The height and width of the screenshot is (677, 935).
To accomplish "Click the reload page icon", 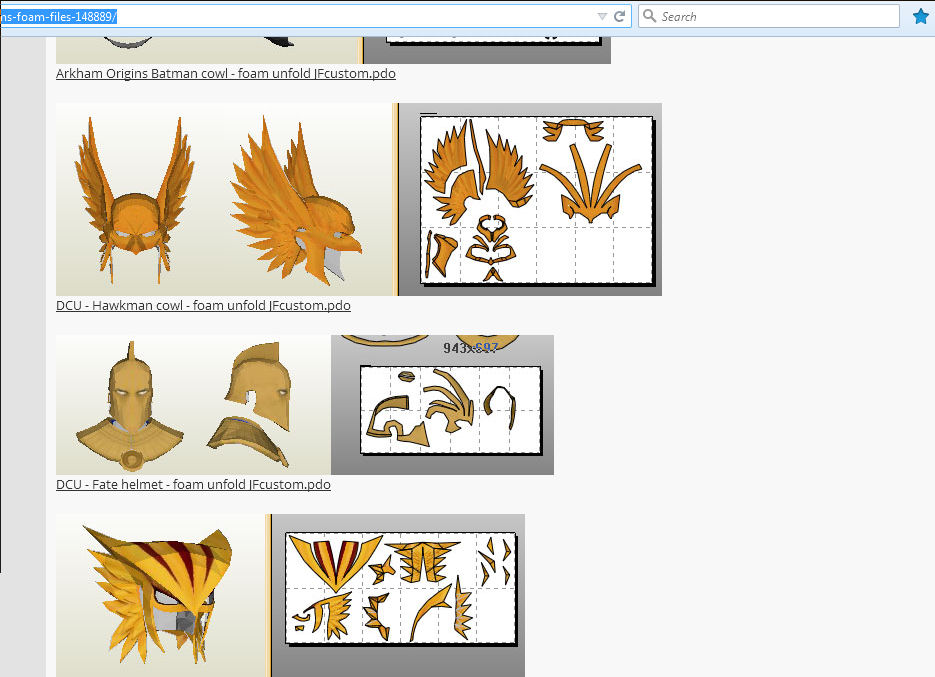I will pyautogui.click(x=620, y=17).
